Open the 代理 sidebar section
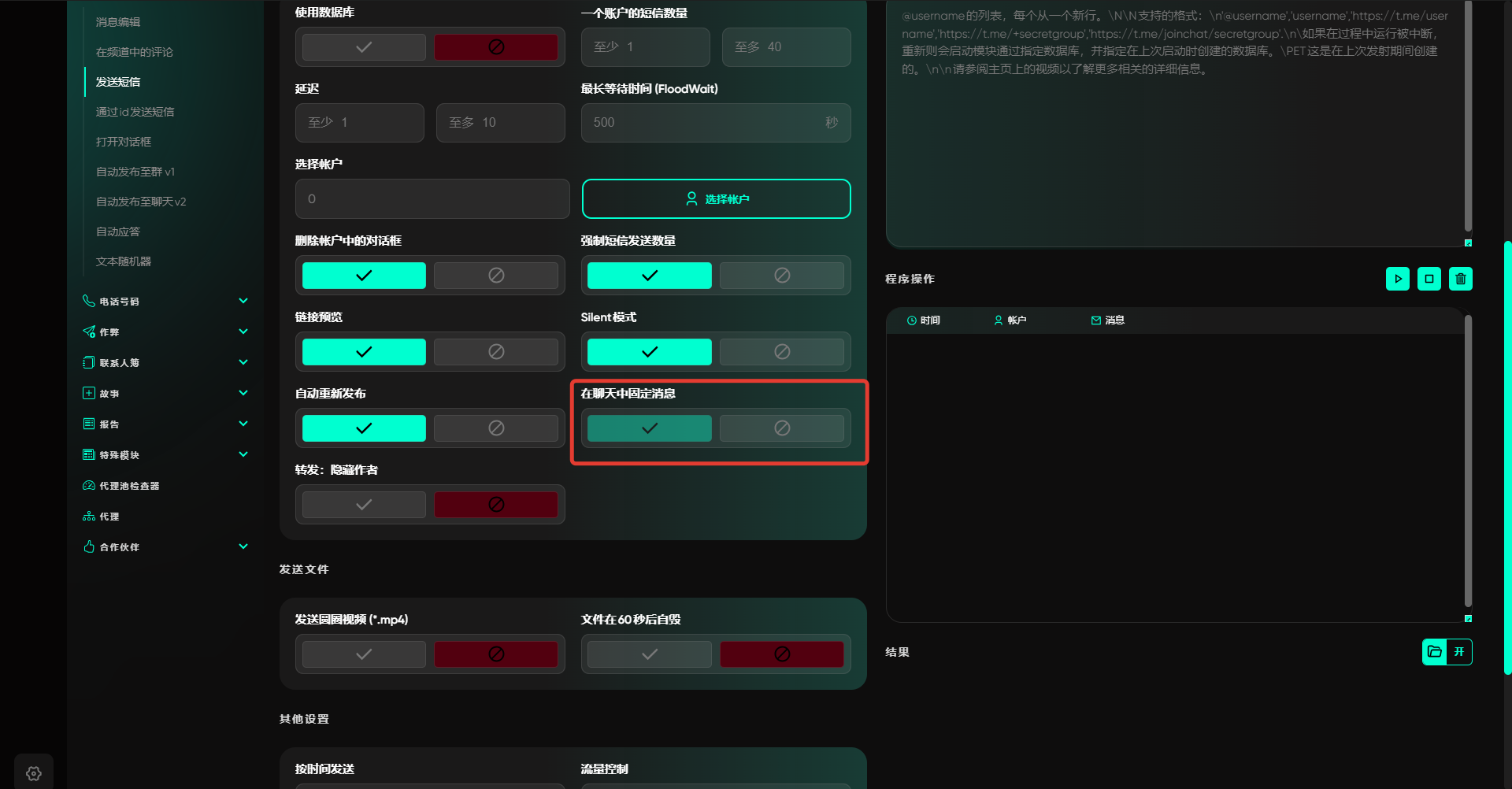 pos(109,517)
